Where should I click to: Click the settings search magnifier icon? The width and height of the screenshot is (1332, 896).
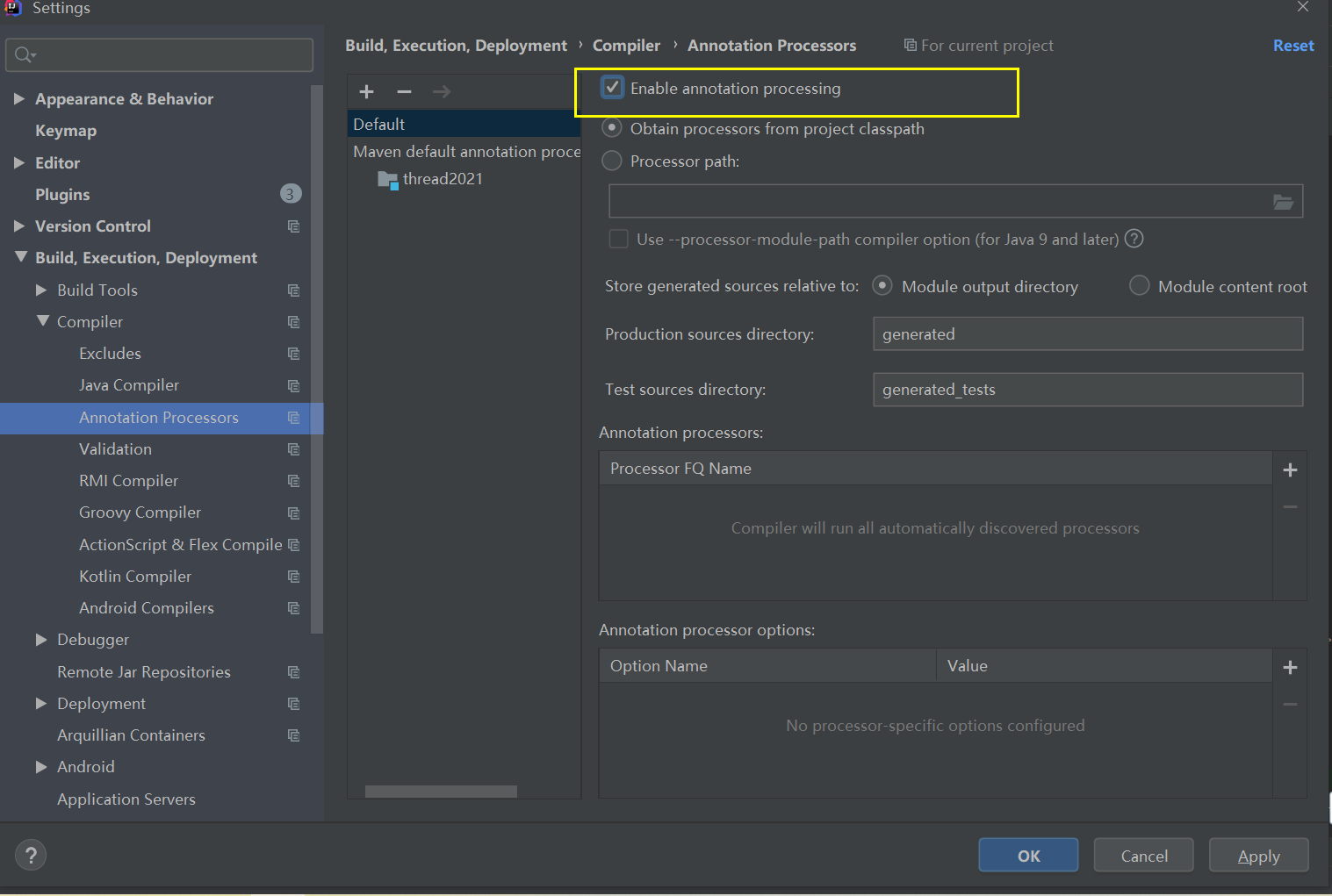tap(25, 55)
